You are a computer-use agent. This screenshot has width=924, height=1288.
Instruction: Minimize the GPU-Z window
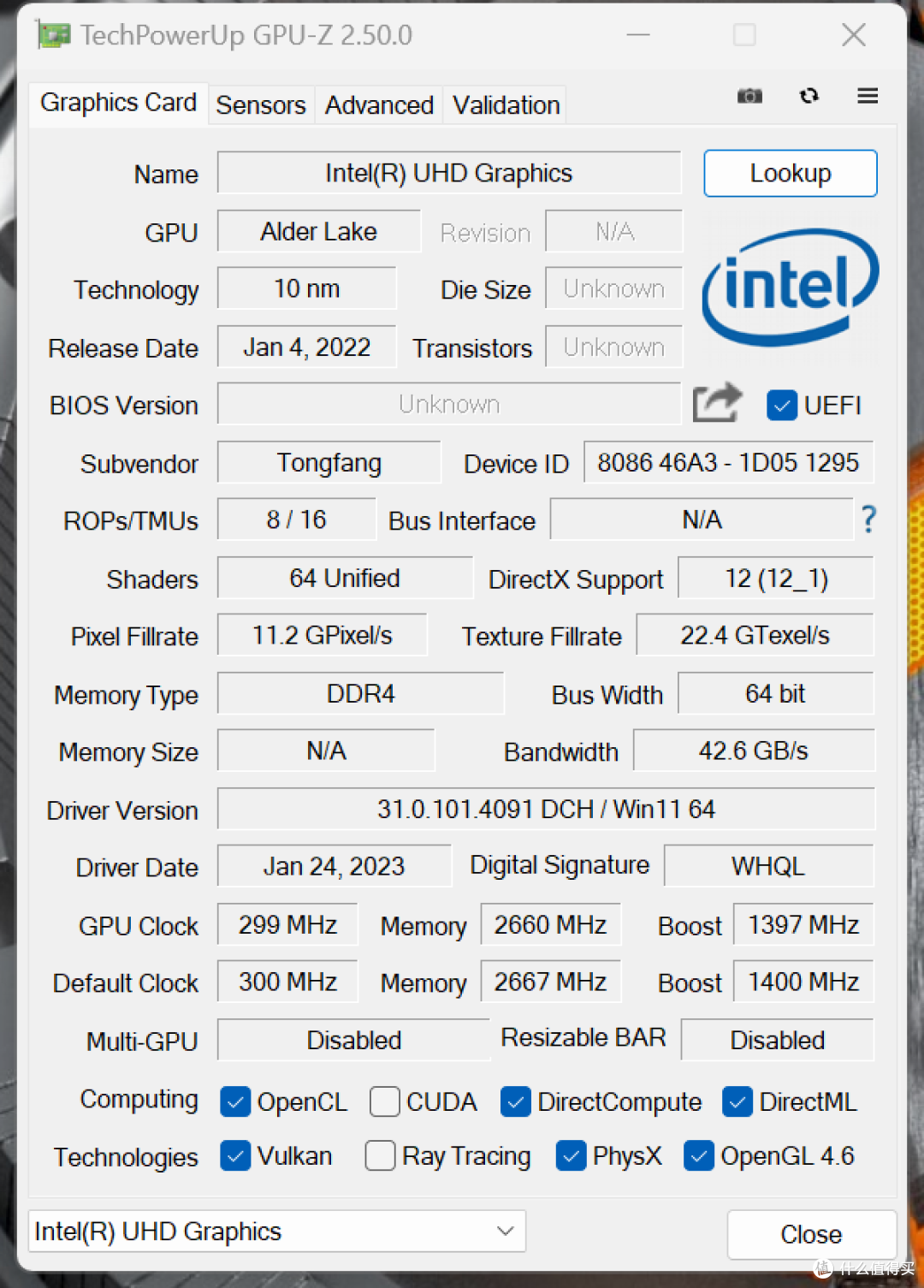pos(638,35)
